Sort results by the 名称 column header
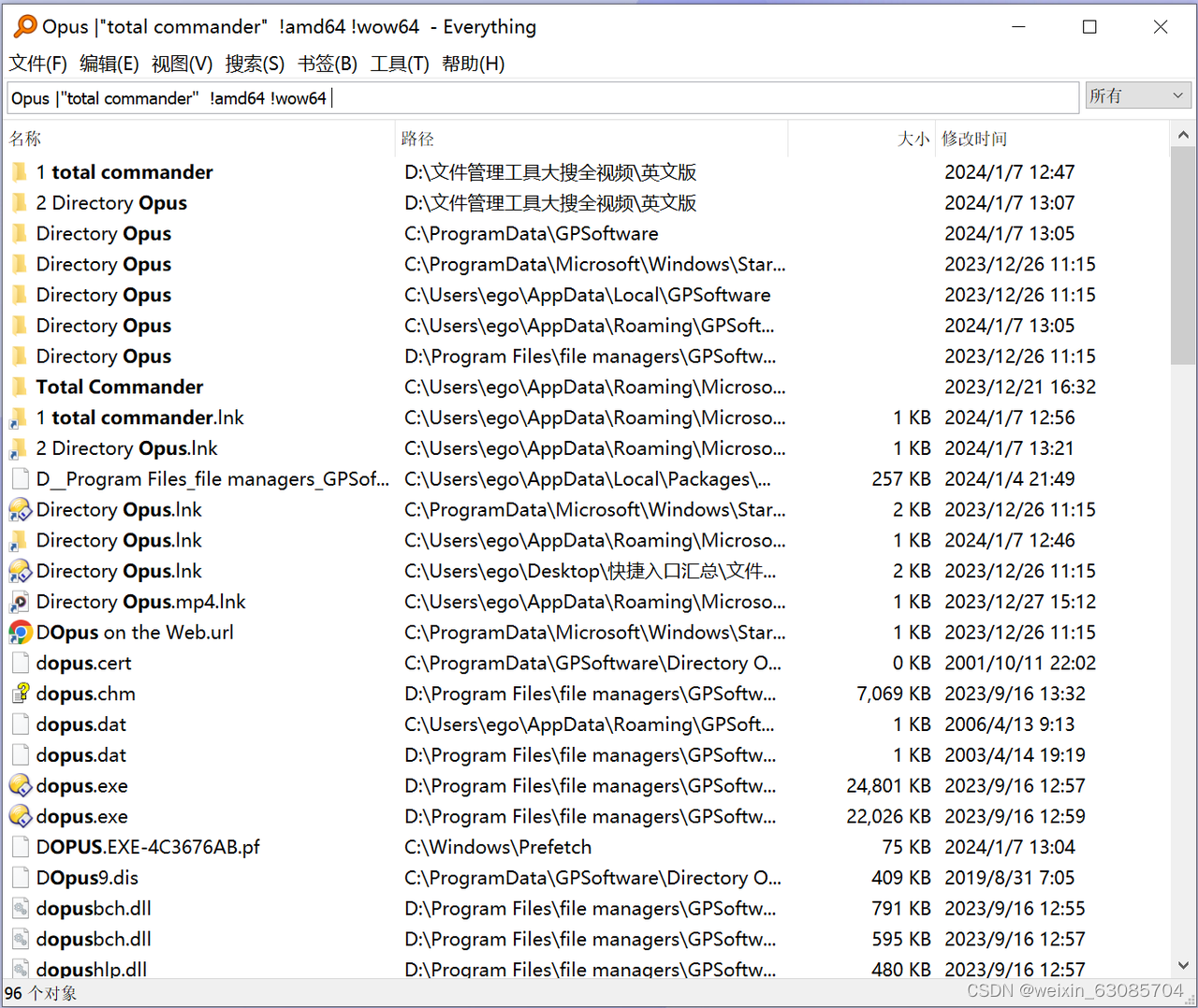 pos(199,139)
